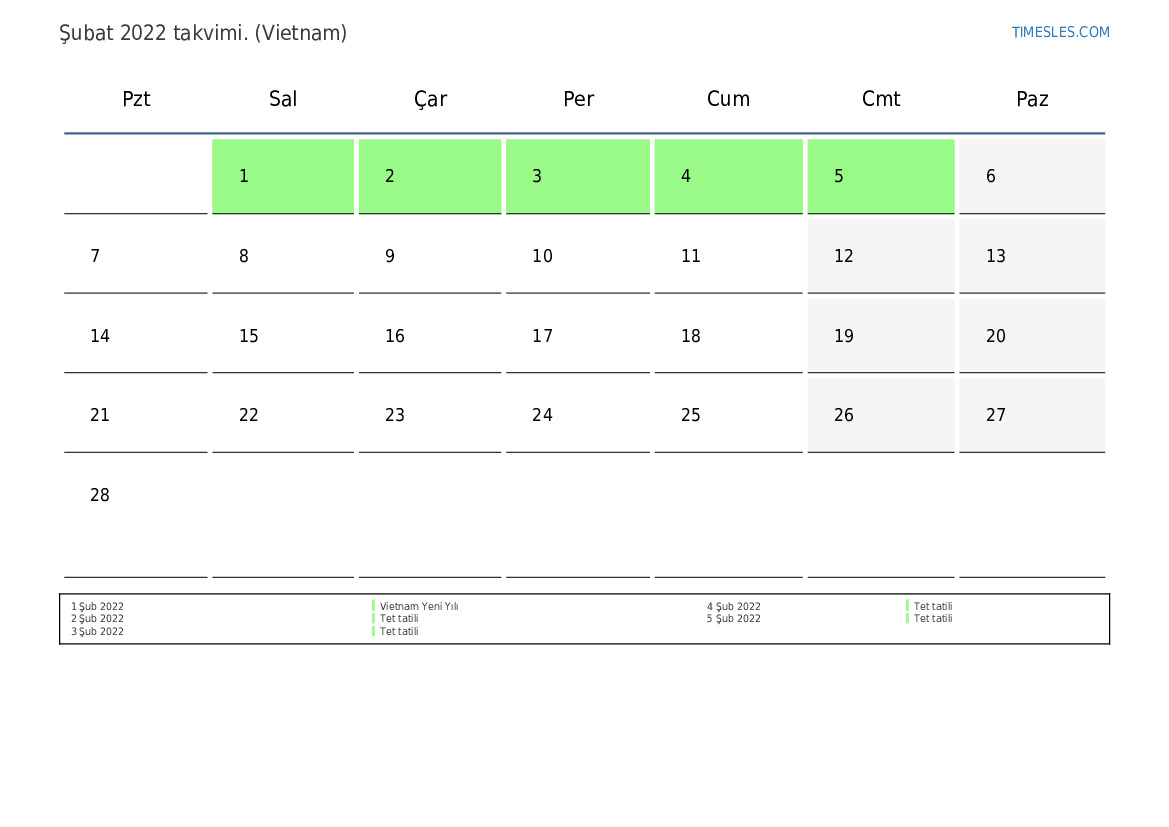Select February 1 highlighted day
The image size is (1169, 827).
(283, 176)
